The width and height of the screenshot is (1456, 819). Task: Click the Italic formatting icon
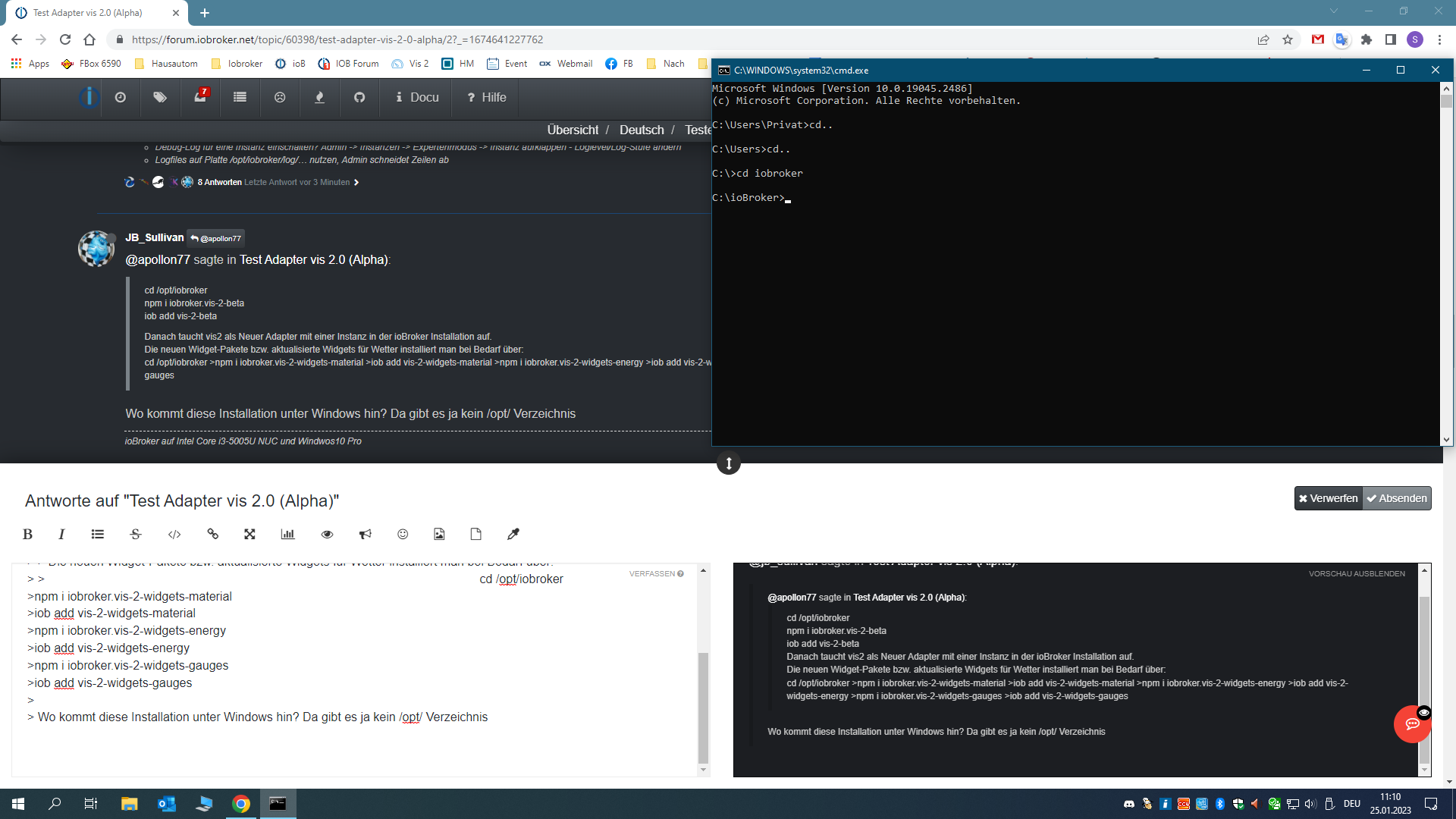(x=61, y=534)
